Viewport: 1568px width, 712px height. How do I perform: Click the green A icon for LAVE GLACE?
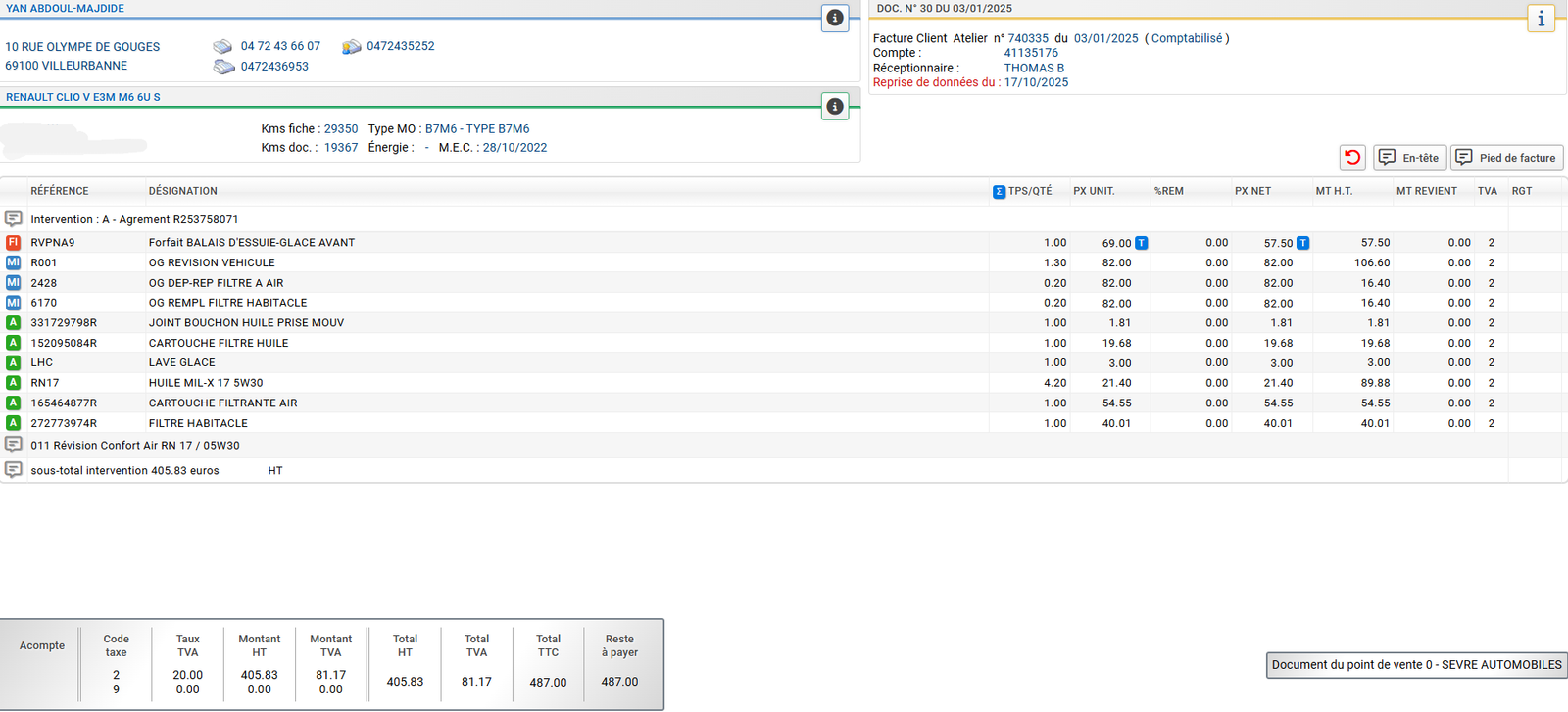(x=14, y=362)
